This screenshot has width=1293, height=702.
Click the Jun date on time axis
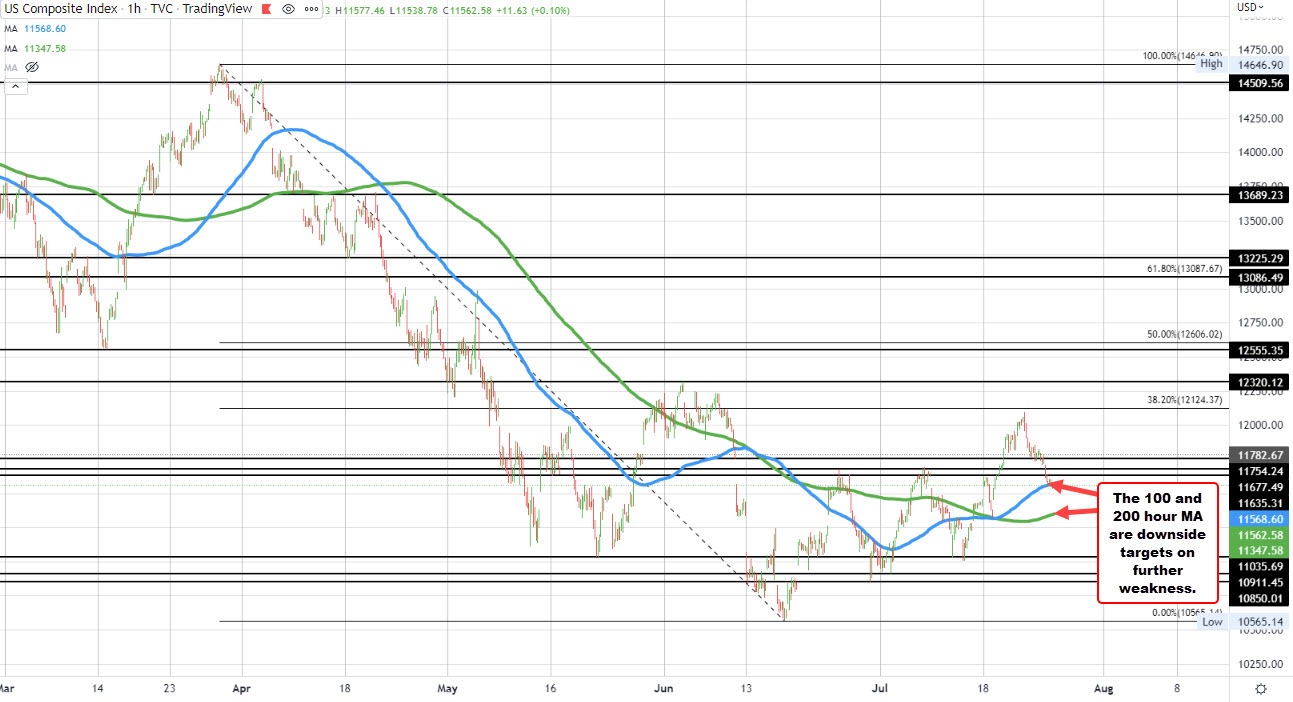coord(662,688)
